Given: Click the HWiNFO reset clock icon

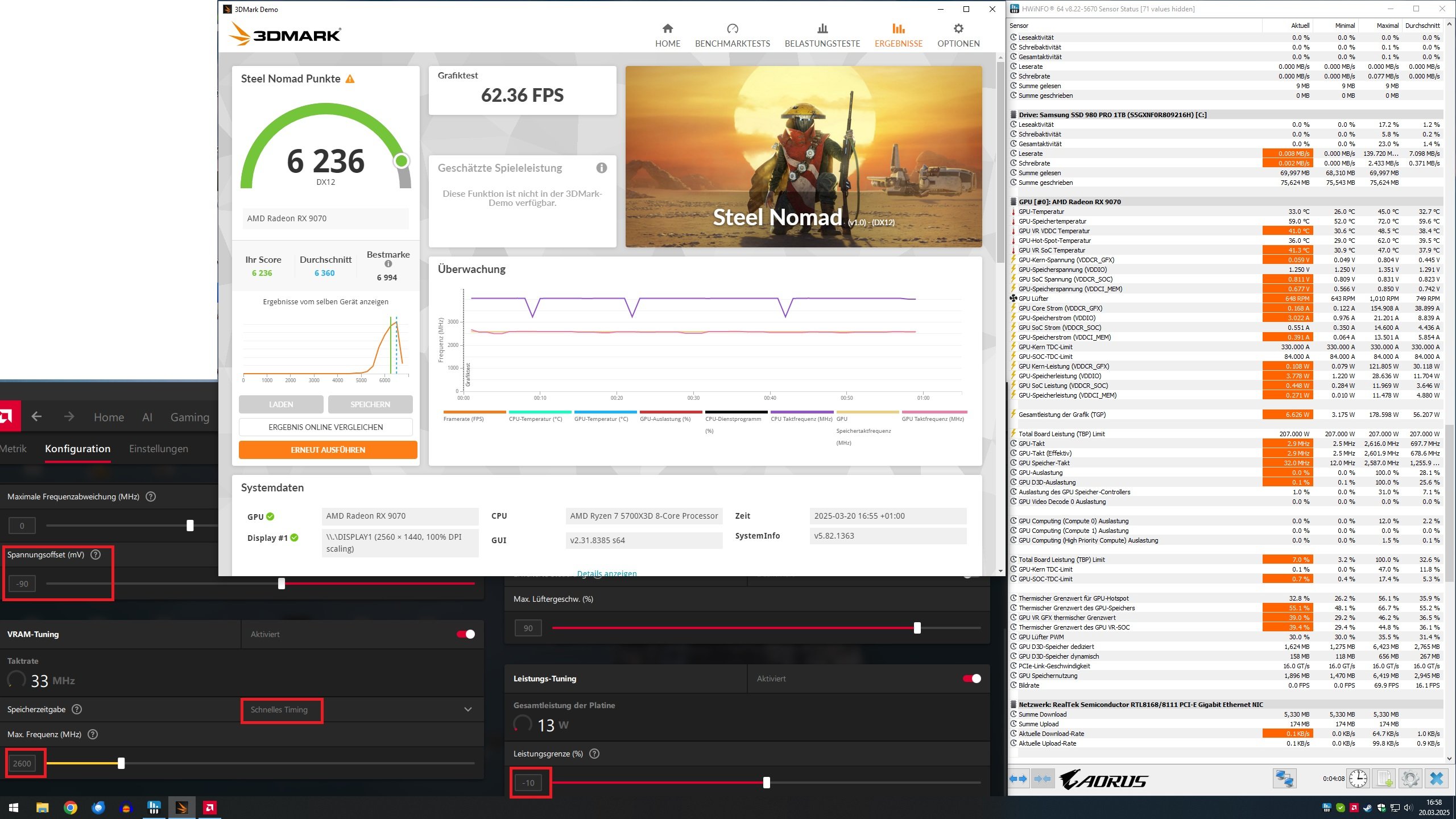Looking at the screenshot, I should click(x=1358, y=779).
